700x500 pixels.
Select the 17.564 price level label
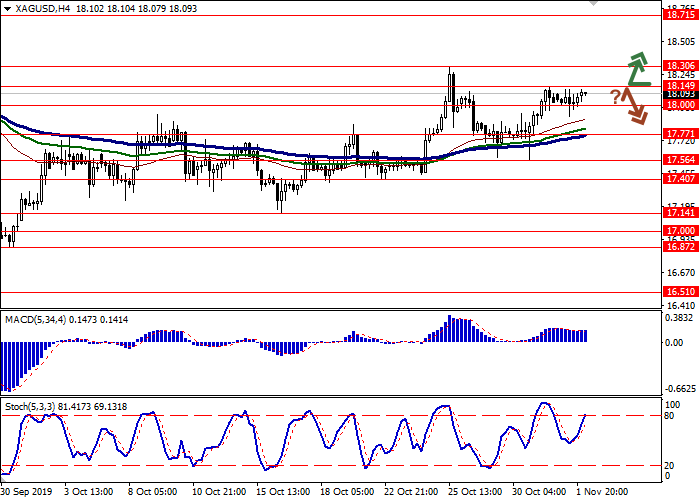(680, 160)
